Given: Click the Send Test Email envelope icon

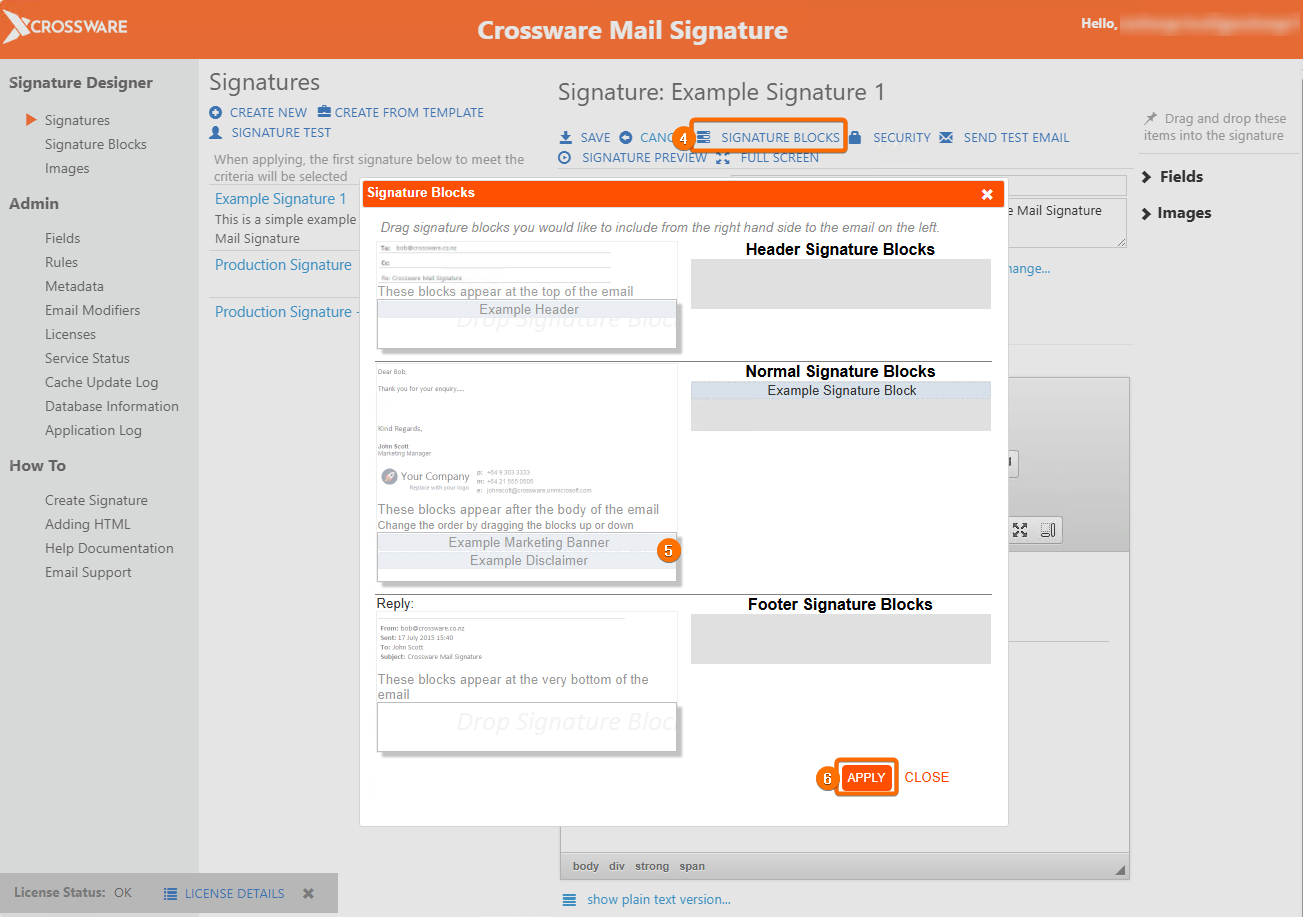Looking at the screenshot, I should coord(946,138).
